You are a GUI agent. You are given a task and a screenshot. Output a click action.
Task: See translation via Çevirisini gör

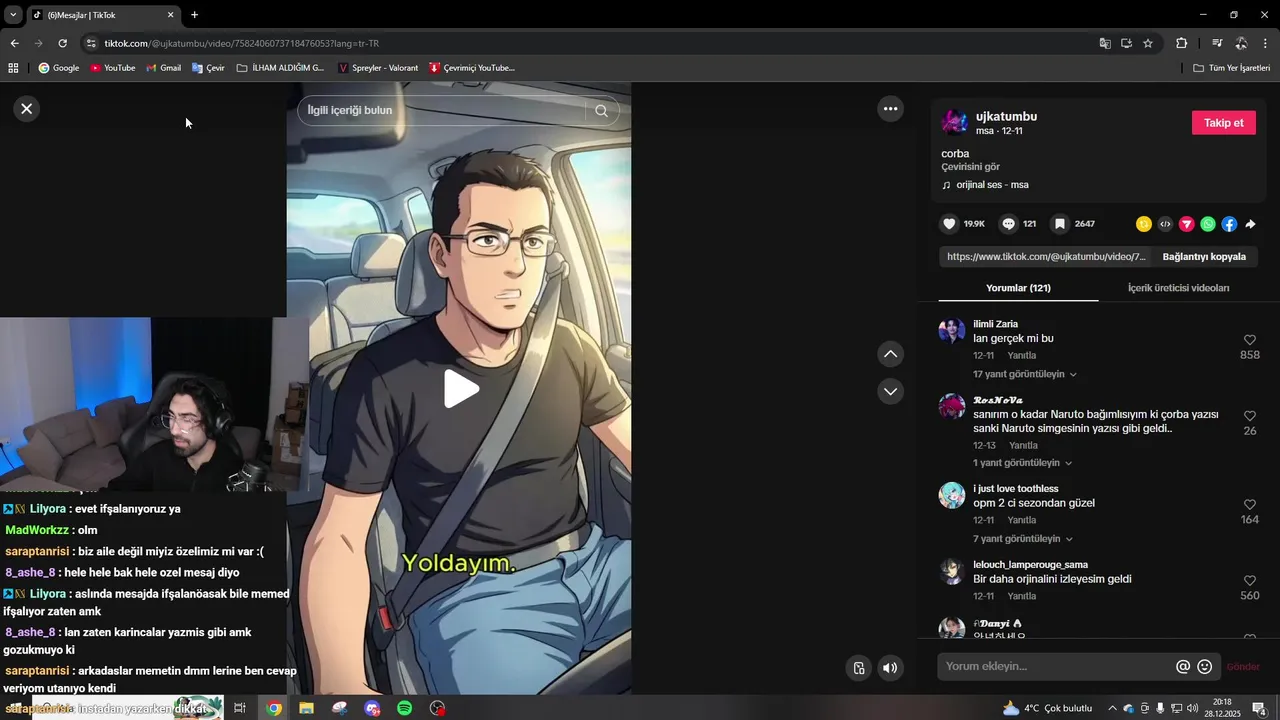(x=970, y=167)
